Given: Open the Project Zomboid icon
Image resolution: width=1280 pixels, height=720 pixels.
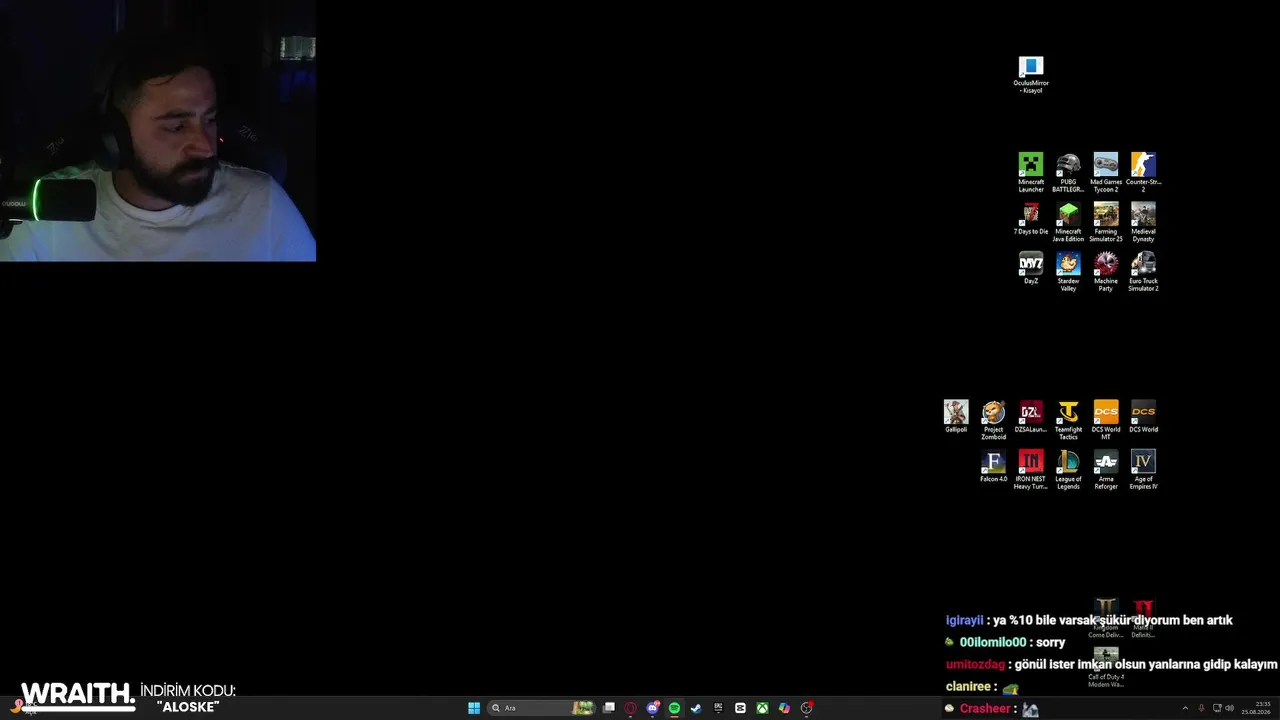Looking at the screenshot, I should click(x=993, y=420).
